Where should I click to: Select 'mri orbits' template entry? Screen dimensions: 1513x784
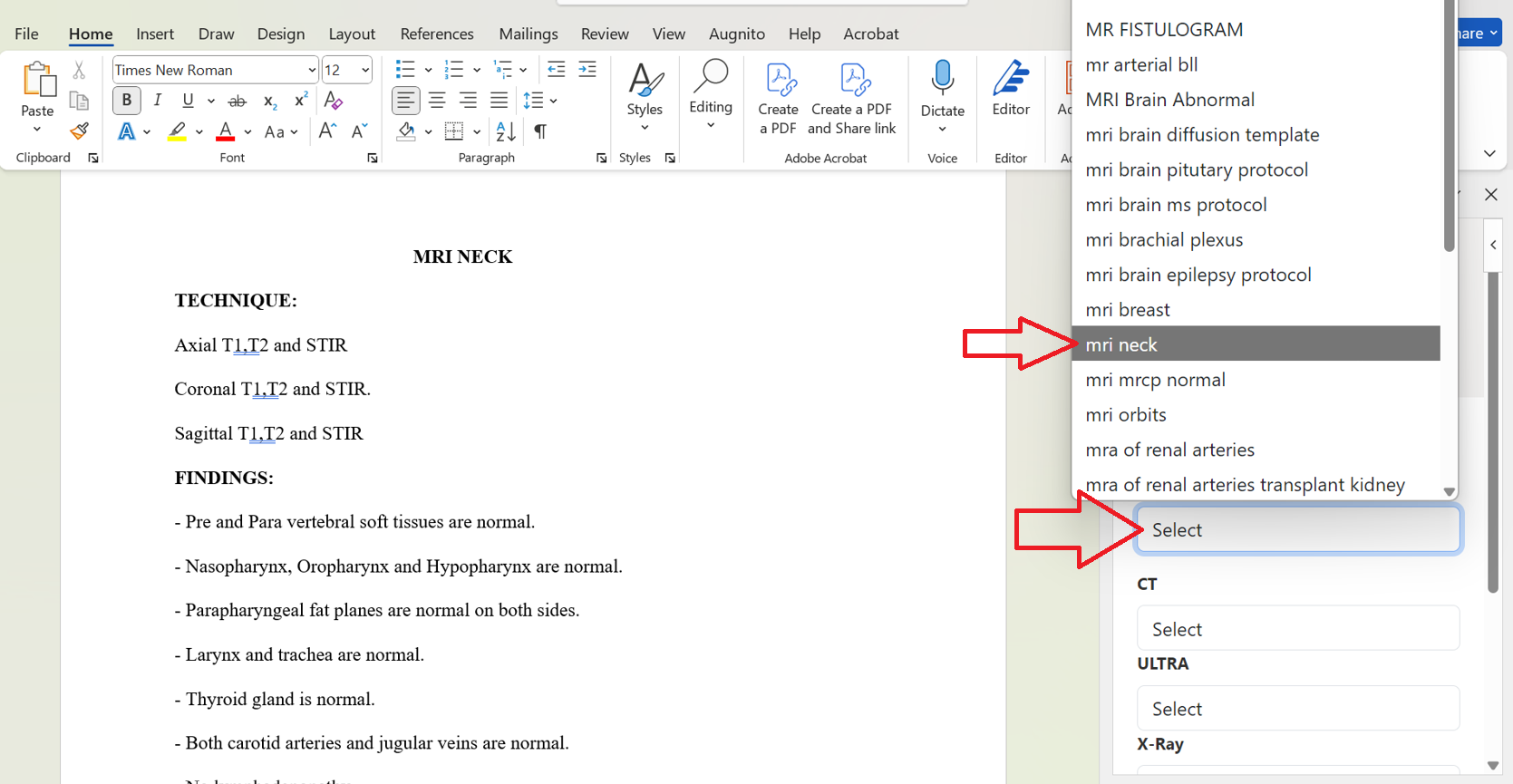(1126, 415)
